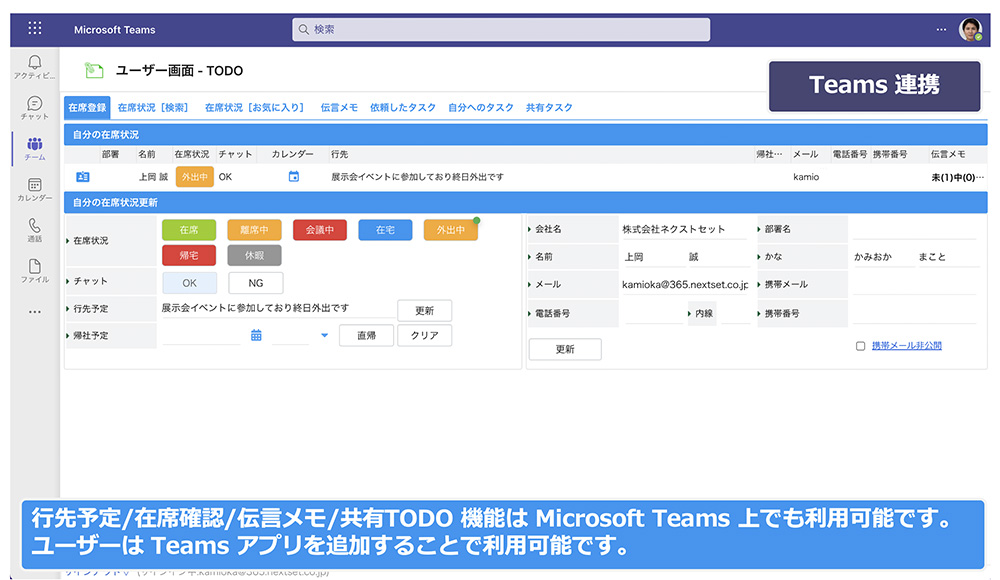This screenshot has height=580, width=1000.
Task: Focus the Teams 検索 search box
Action: [501, 29]
